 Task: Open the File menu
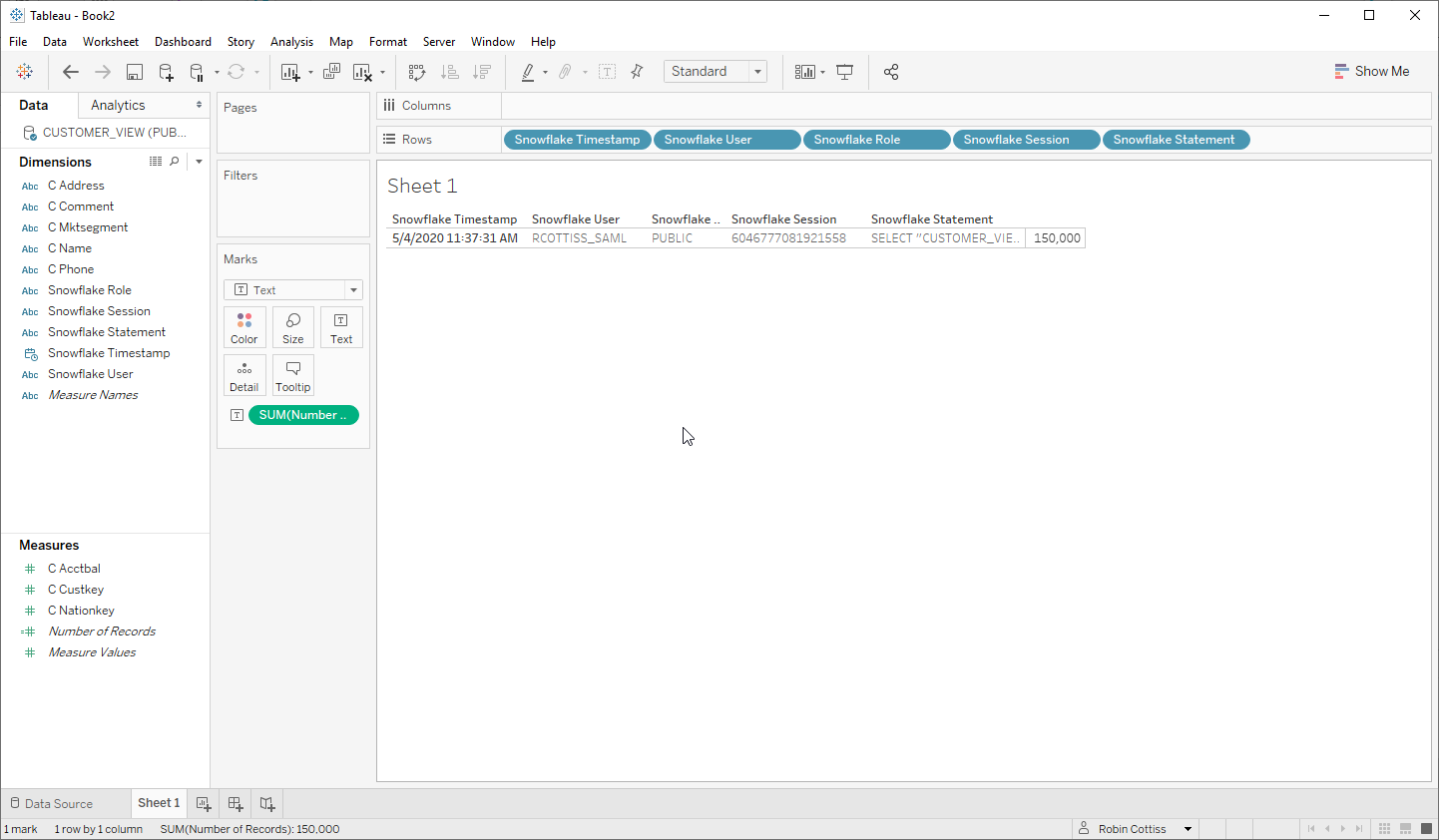coord(18,42)
